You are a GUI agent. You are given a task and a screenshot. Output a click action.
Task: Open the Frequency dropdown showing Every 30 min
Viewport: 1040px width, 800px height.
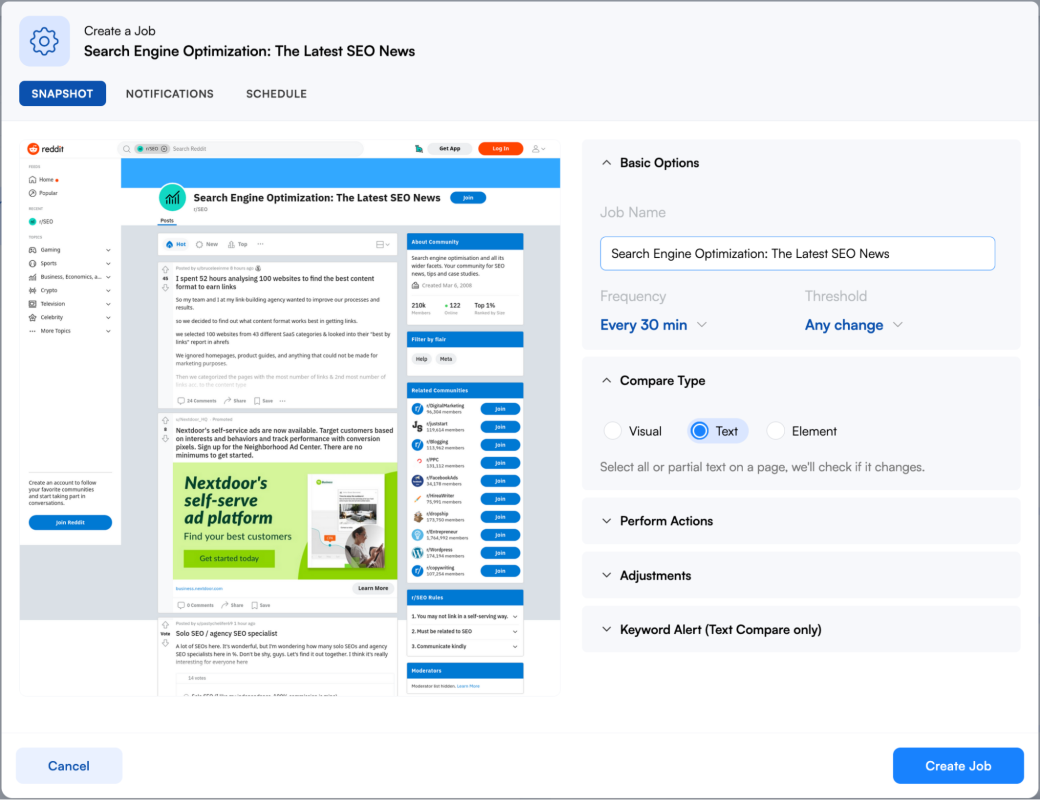654,325
